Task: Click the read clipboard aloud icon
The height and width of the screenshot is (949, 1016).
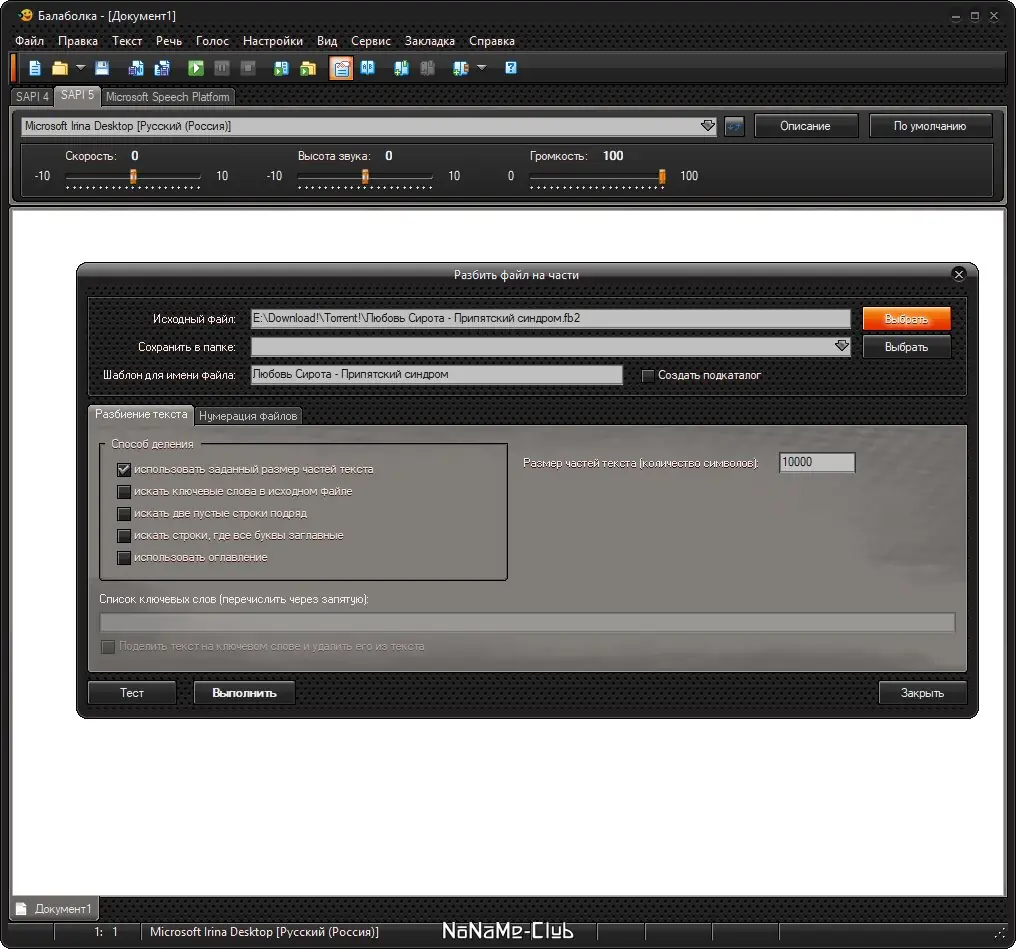Action: click(x=281, y=68)
